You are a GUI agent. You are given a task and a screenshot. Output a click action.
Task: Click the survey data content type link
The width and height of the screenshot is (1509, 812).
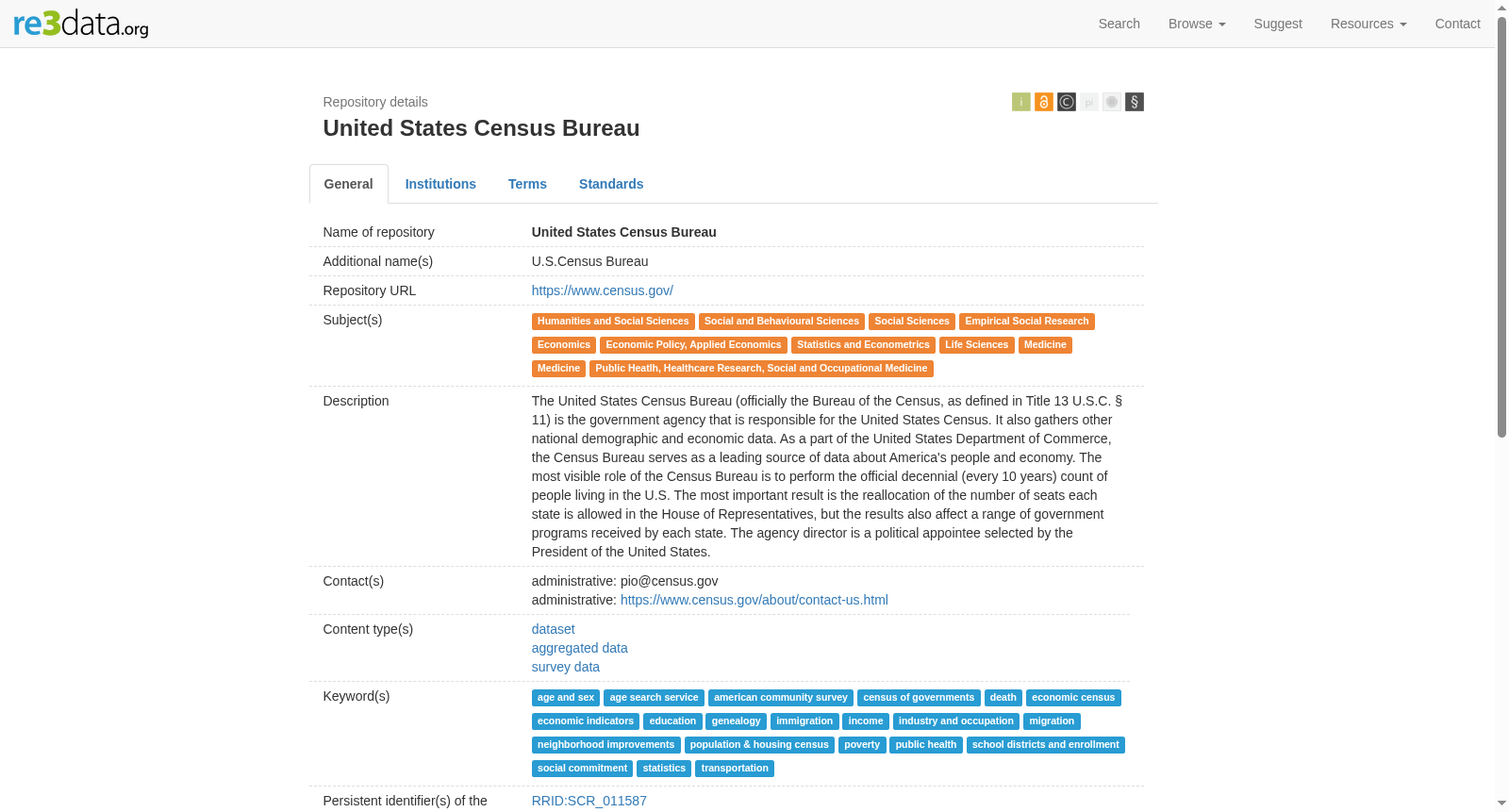(566, 667)
